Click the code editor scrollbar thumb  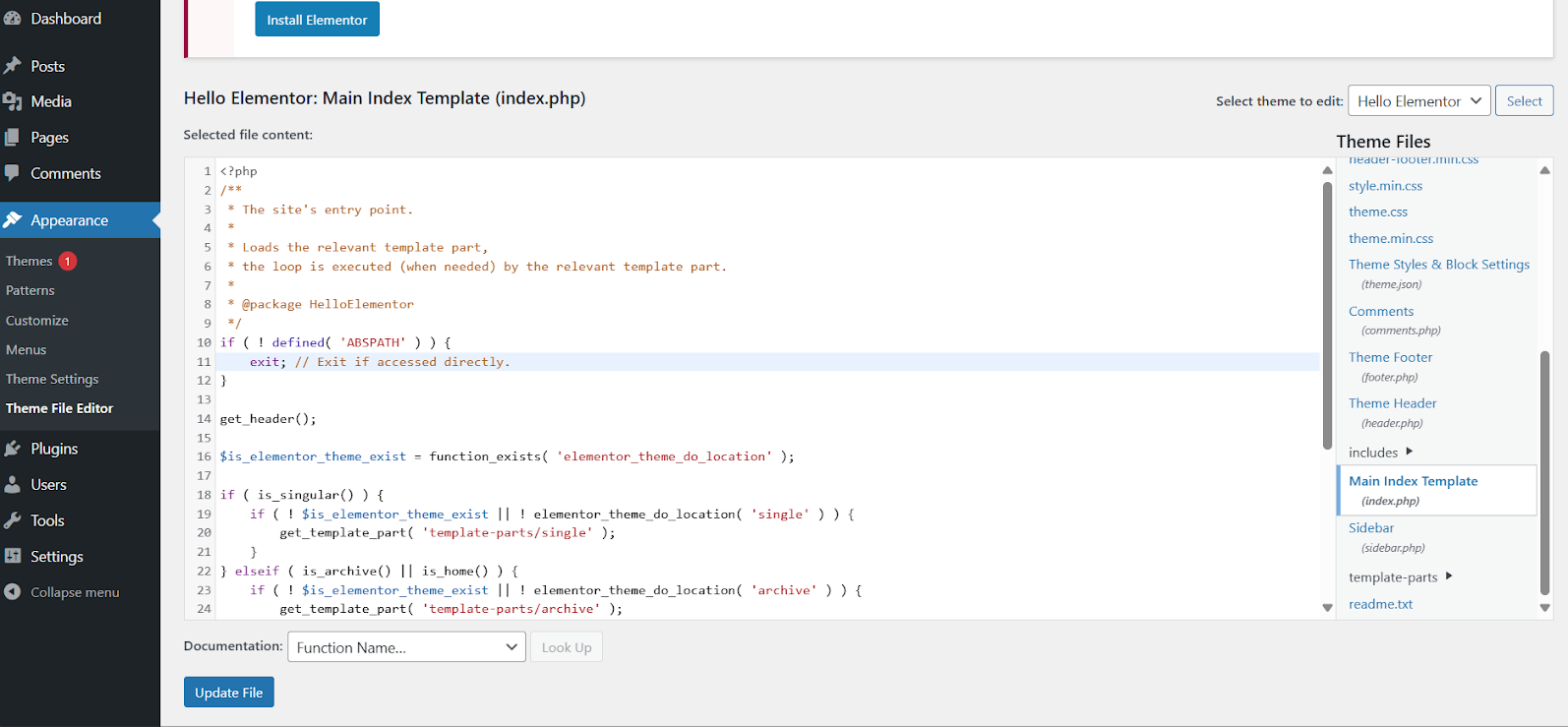[1327, 316]
